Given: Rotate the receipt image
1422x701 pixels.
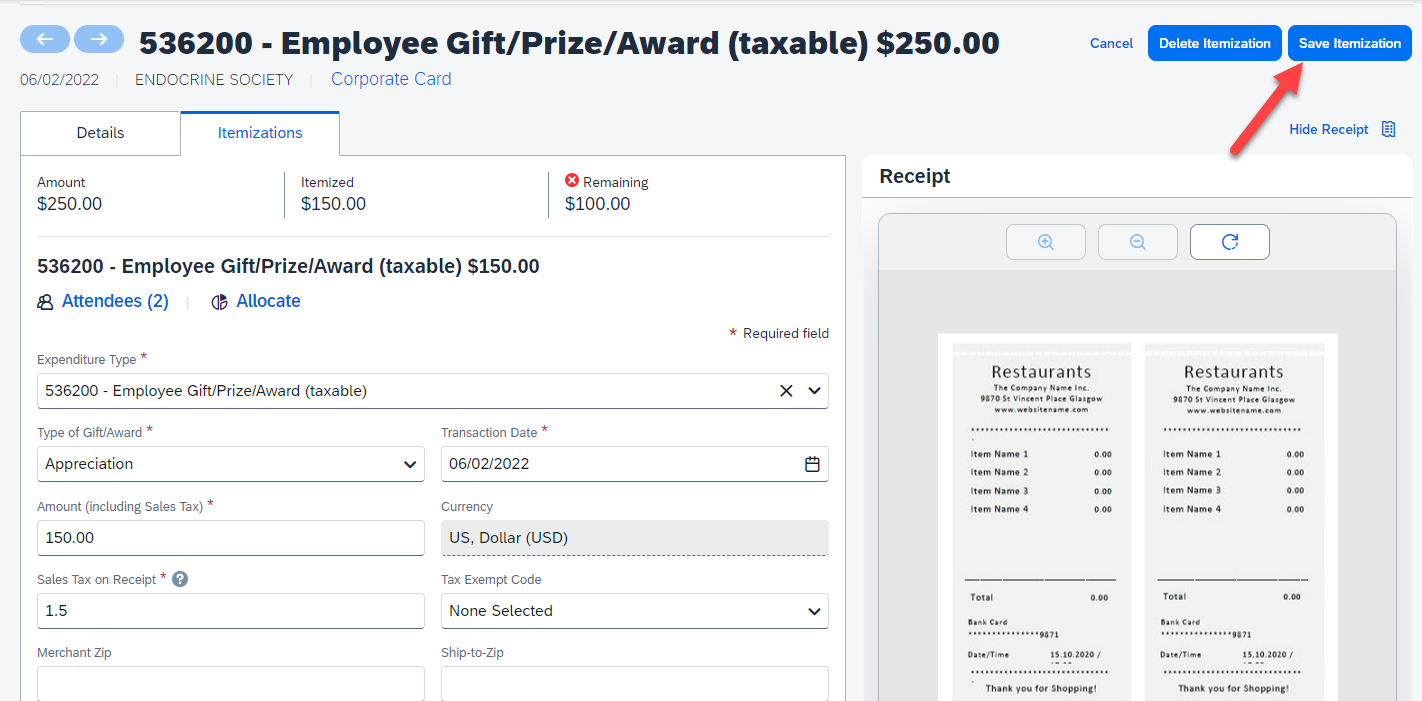Looking at the screenshot, I should point(1229,241).
